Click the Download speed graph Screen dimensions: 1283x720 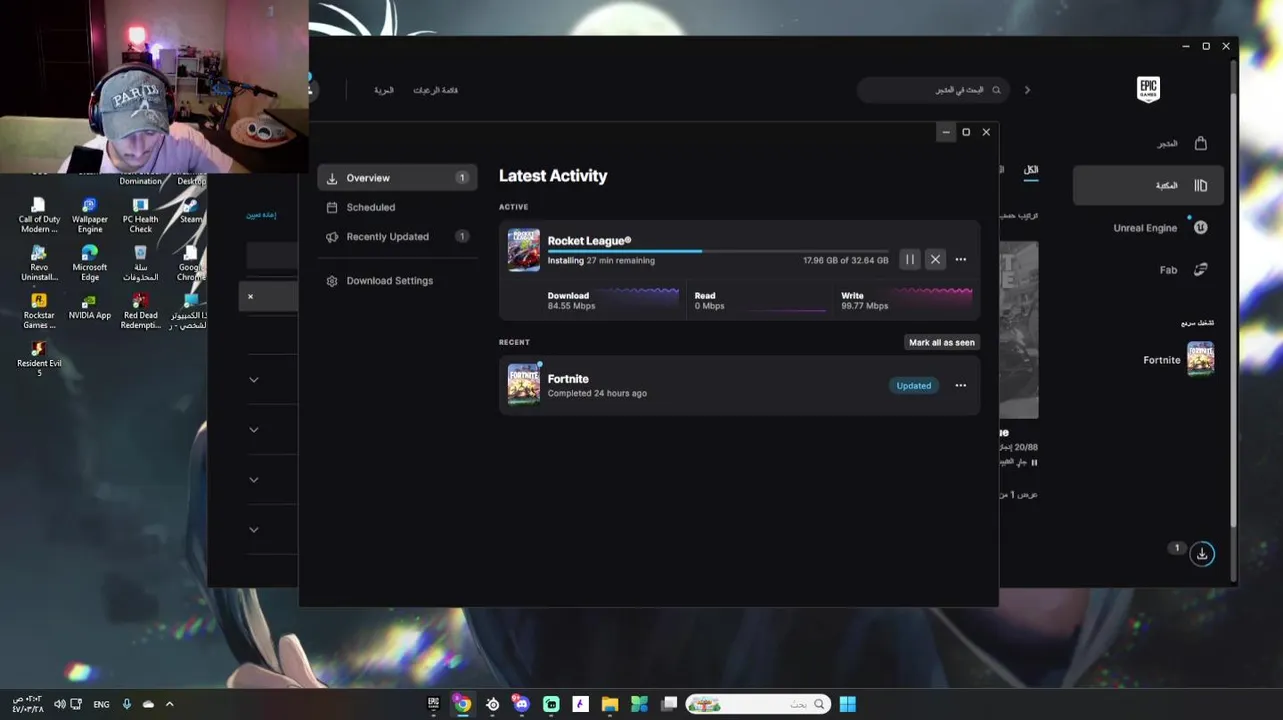coord(638,297)
